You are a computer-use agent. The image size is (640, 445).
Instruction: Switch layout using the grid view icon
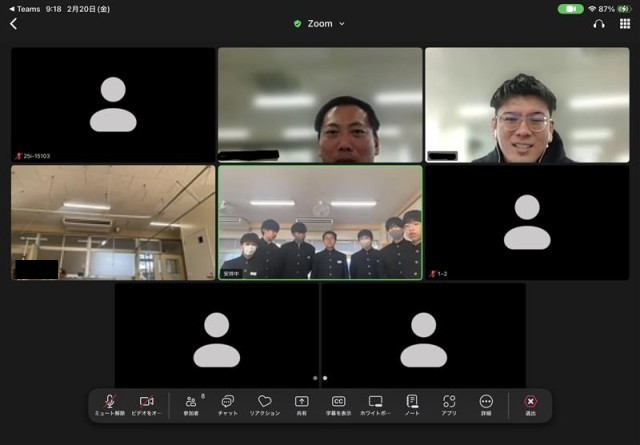click(x=625, y=24)
